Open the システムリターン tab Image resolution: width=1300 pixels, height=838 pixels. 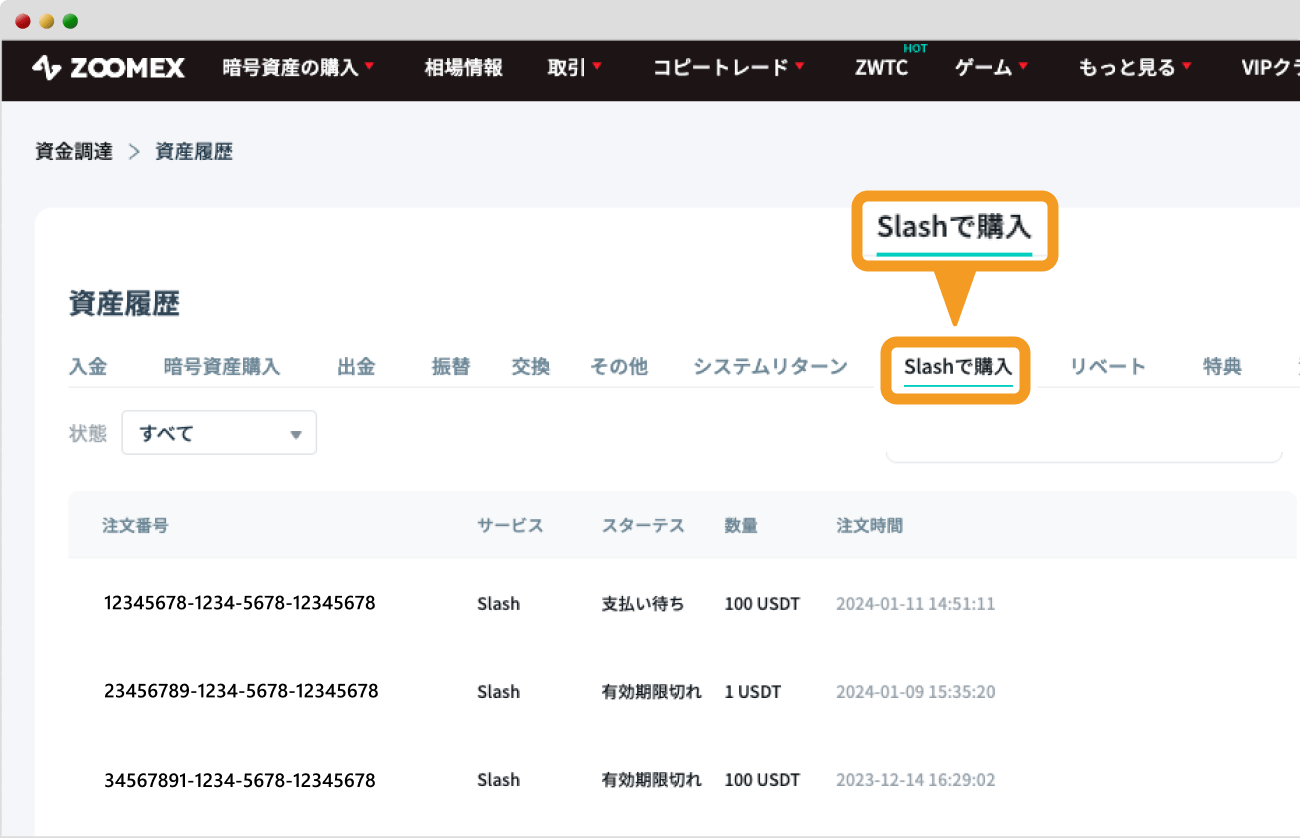click(771, 367)
